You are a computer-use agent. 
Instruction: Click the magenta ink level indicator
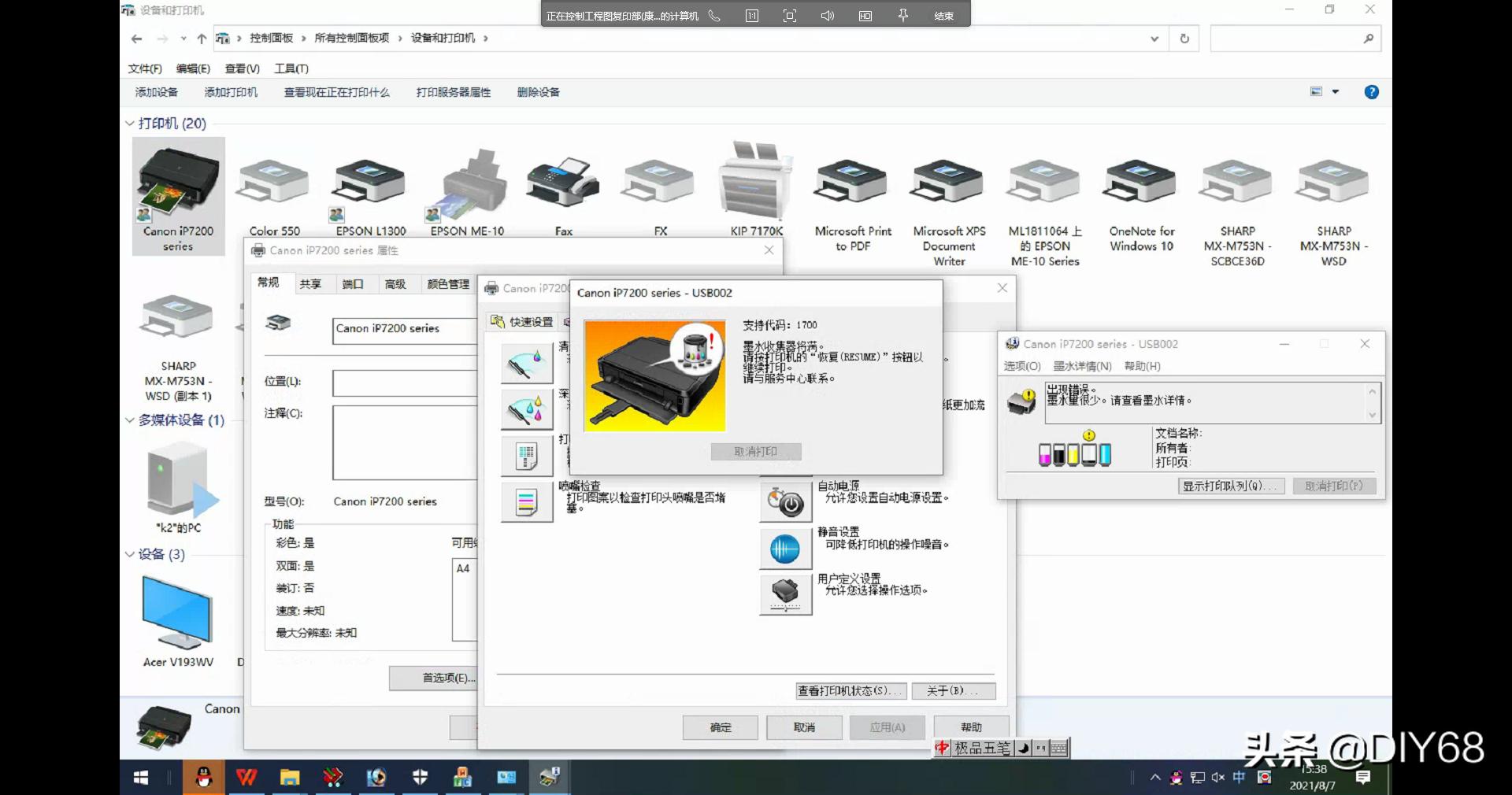click(1044, 455)
